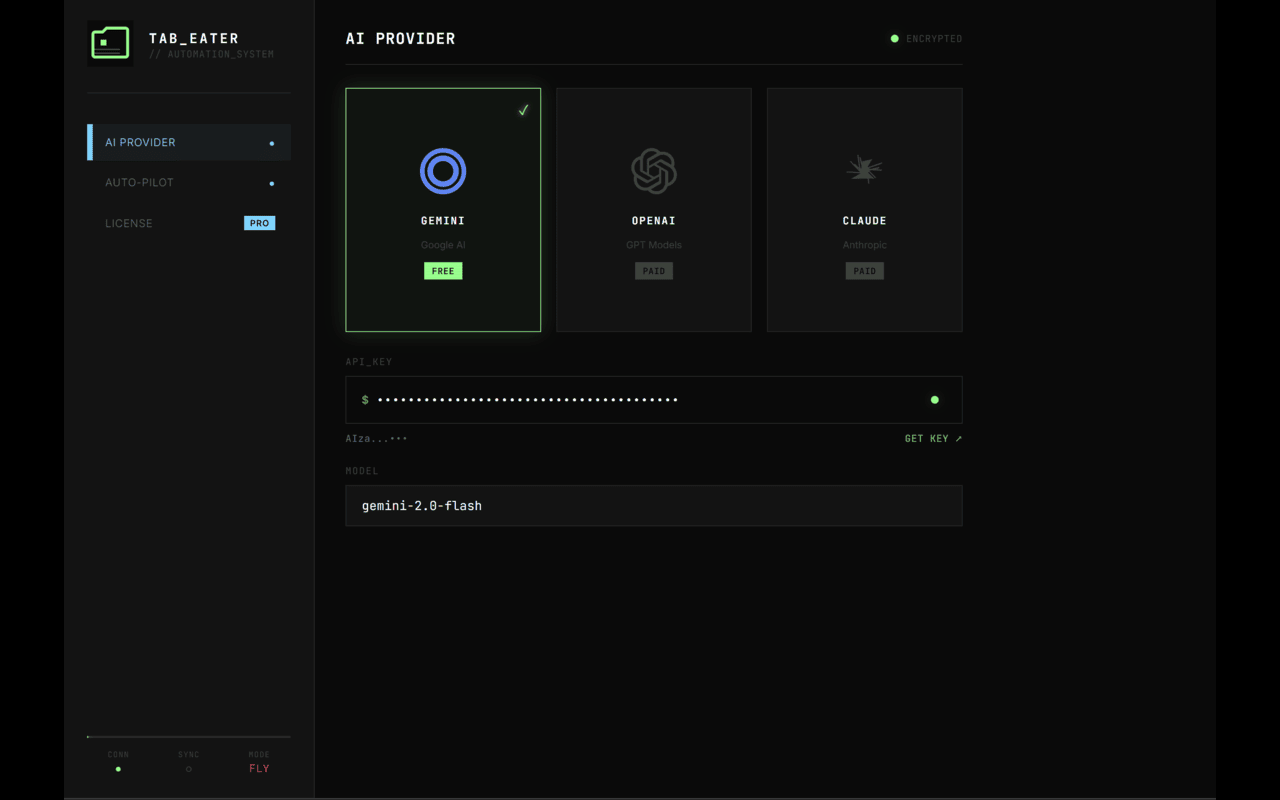Click the Claude starburst logo
The width and height of the screenshot is (1280, 800).
coord(865,169)
